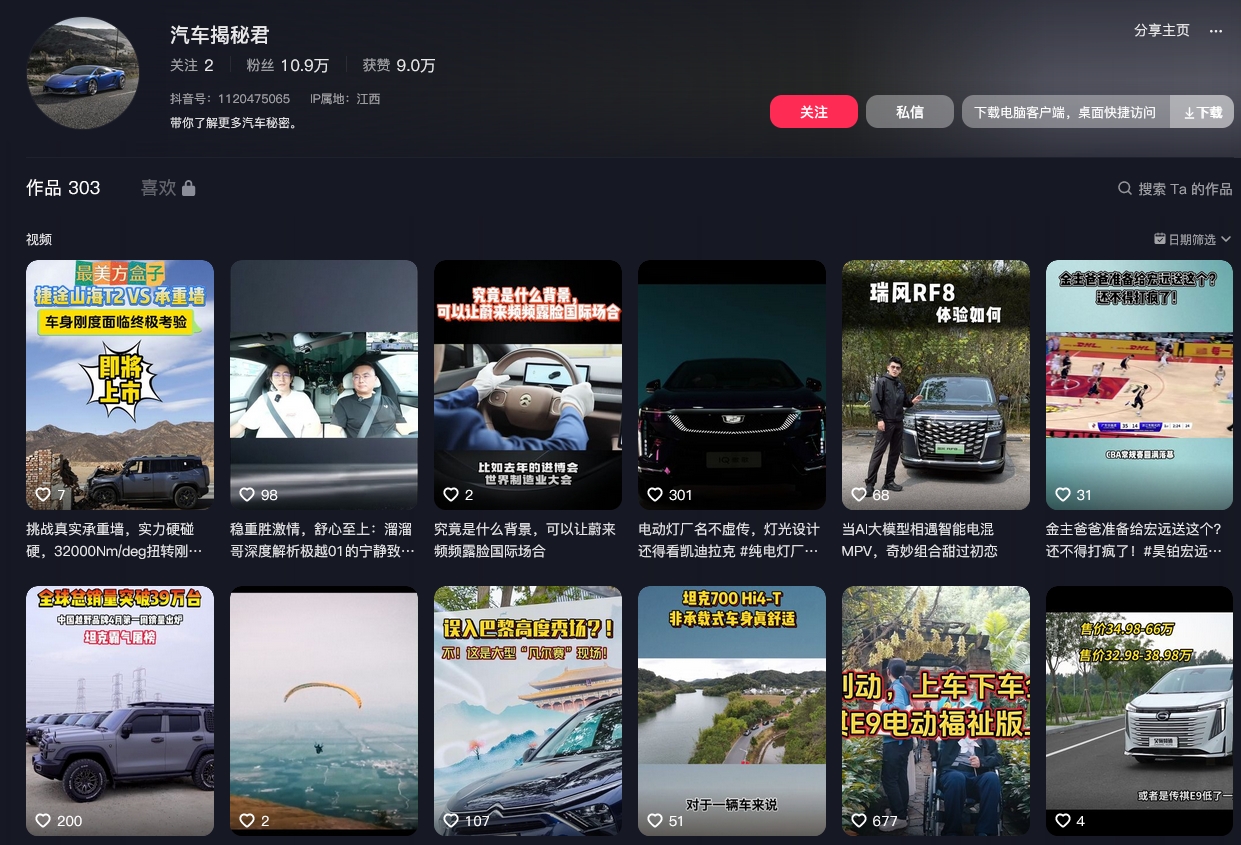Click the 视频 section label
The width and height of the screenshot is (1241, 845).
[x=39, y=239]
